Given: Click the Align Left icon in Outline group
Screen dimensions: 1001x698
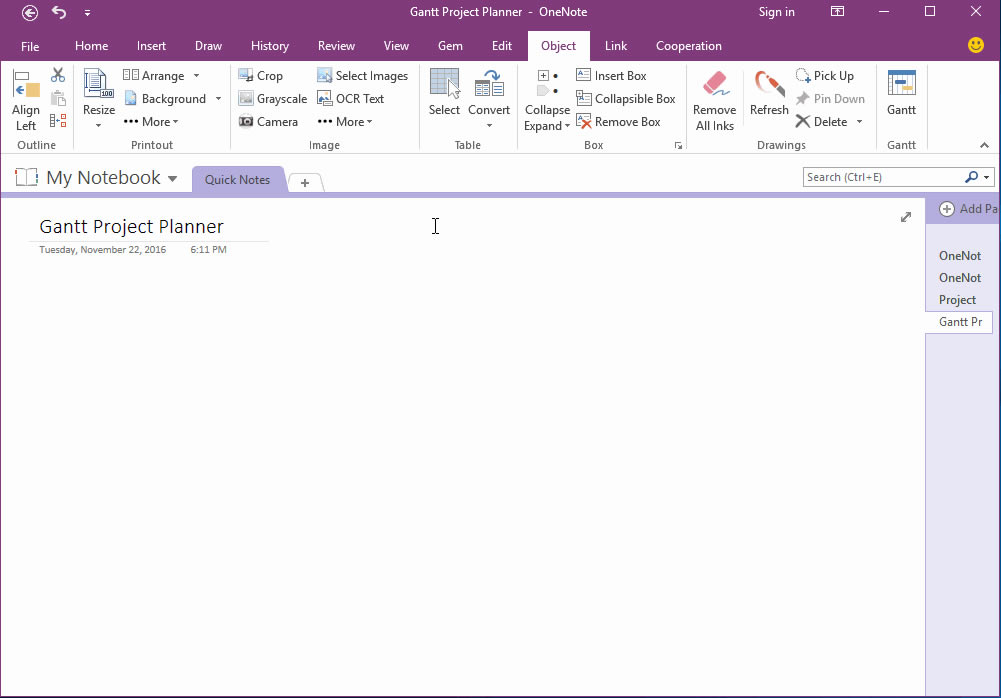Looking at the screenshot, I should point(25,98).
